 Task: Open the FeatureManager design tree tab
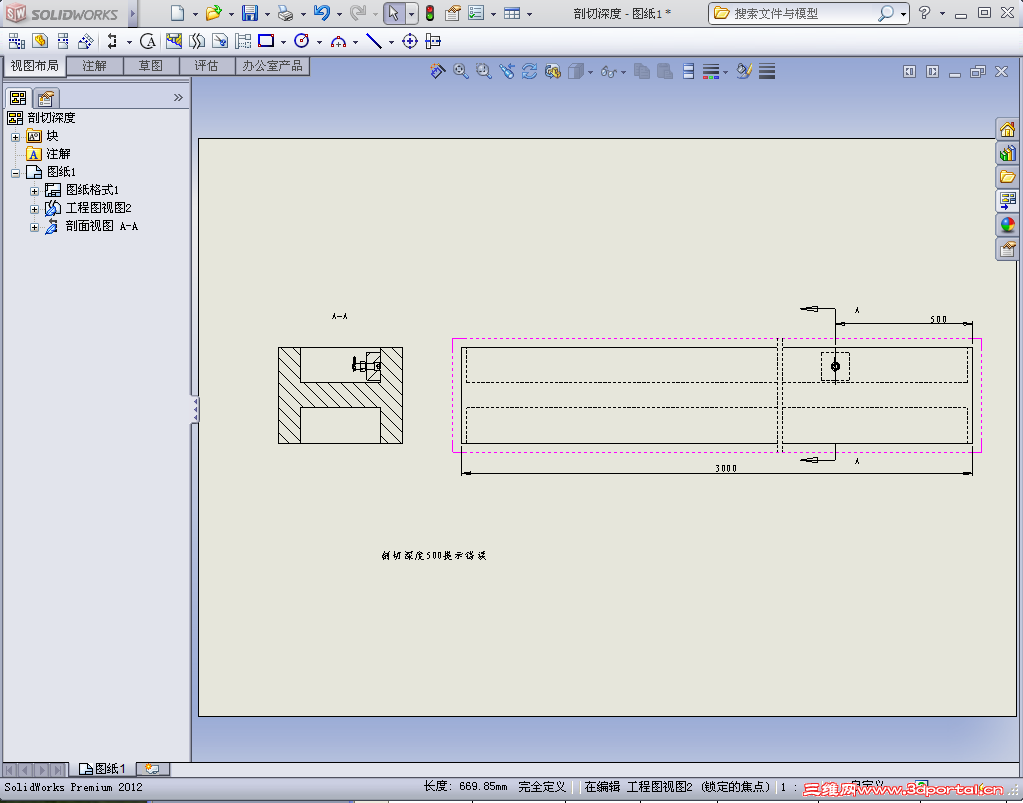tap(18, 98)
